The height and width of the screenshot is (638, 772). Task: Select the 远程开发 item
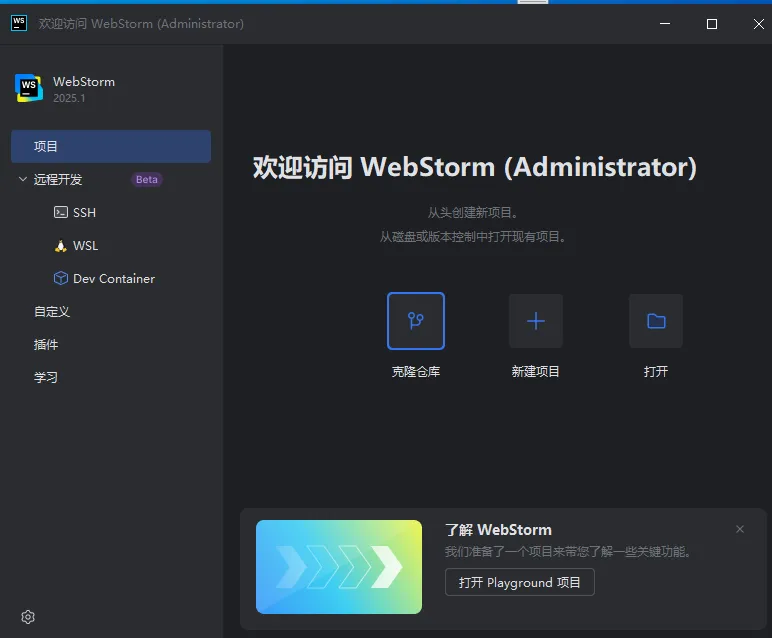tap(58, 179)
